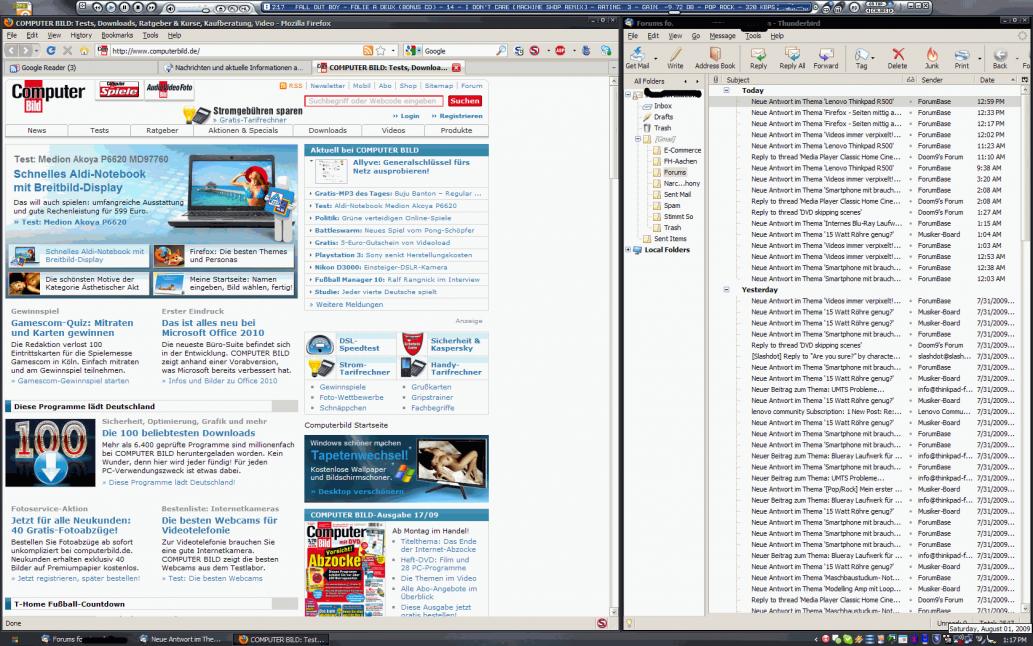Forward the selected message
Image resolution: width=1033 pixels, height=646 pixels.
coord(825,58)
